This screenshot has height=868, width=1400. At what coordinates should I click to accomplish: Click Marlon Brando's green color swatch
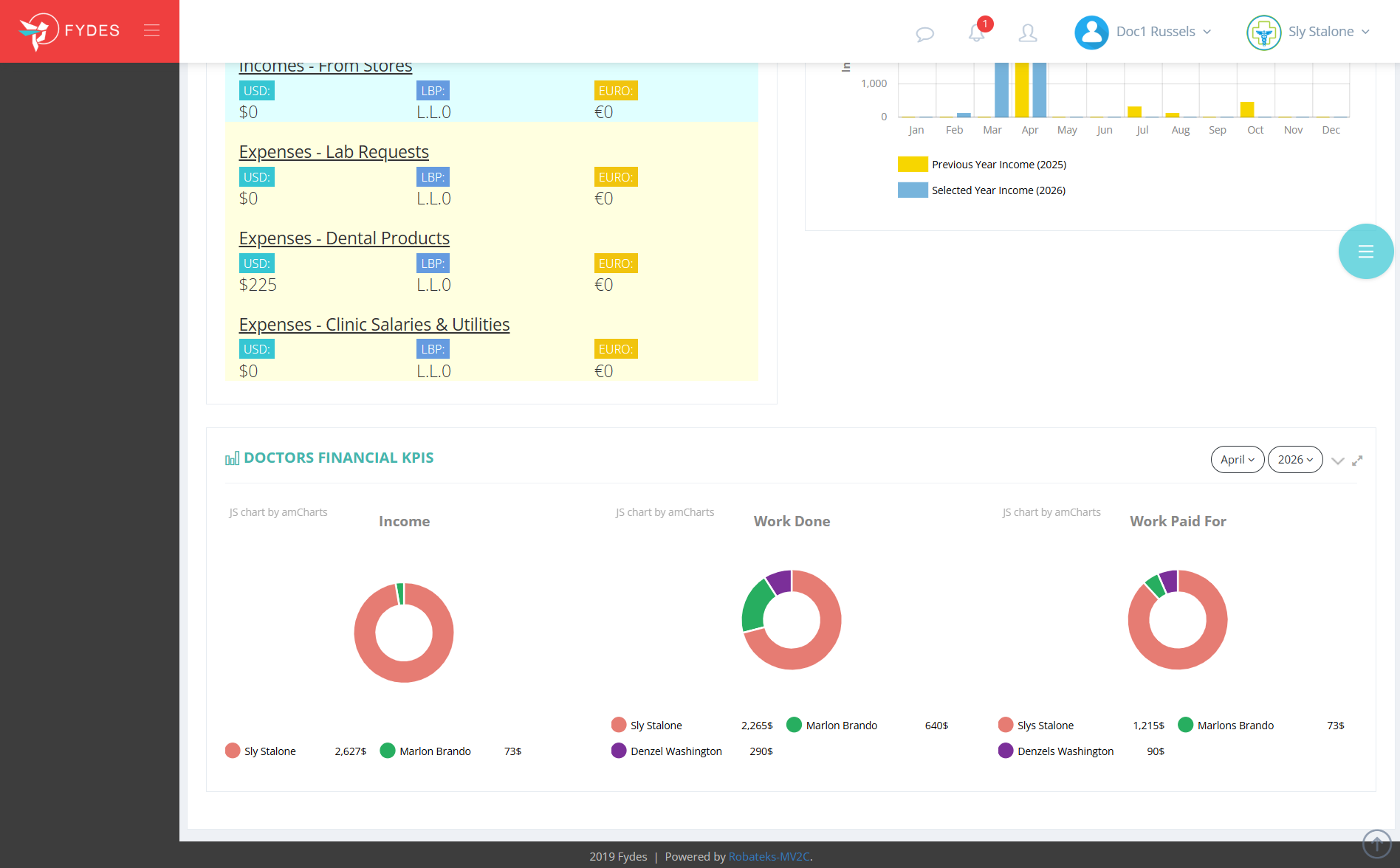tap(387, 751)
